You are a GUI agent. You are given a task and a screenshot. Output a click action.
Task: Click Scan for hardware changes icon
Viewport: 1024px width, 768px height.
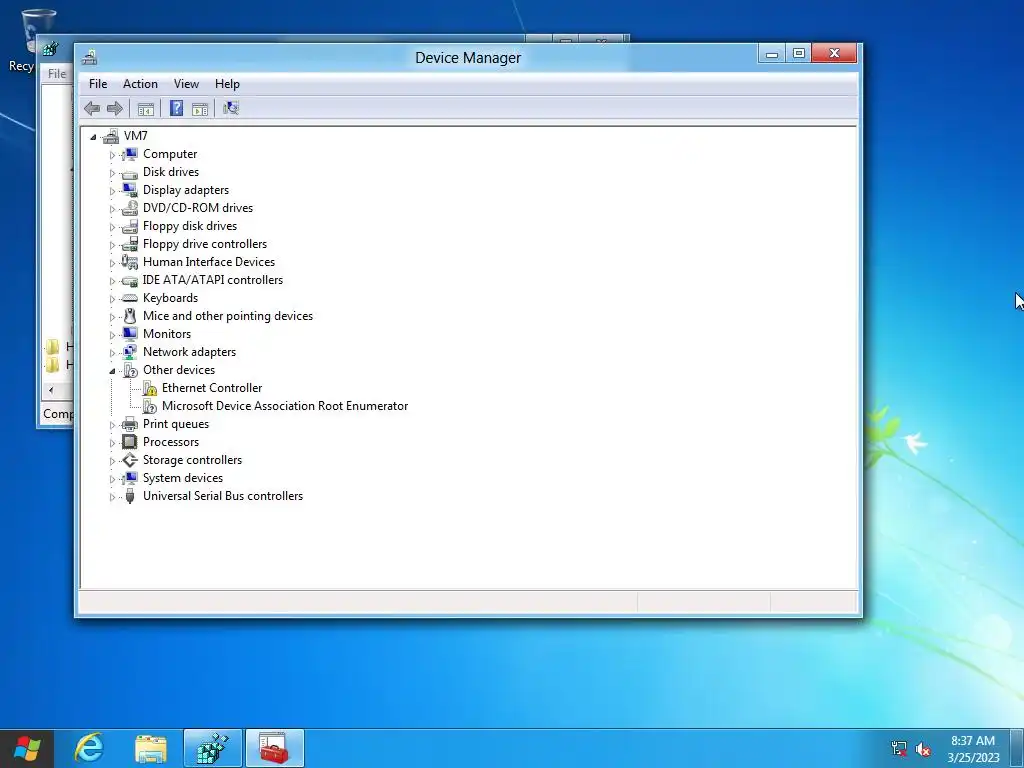pos(231,108)
